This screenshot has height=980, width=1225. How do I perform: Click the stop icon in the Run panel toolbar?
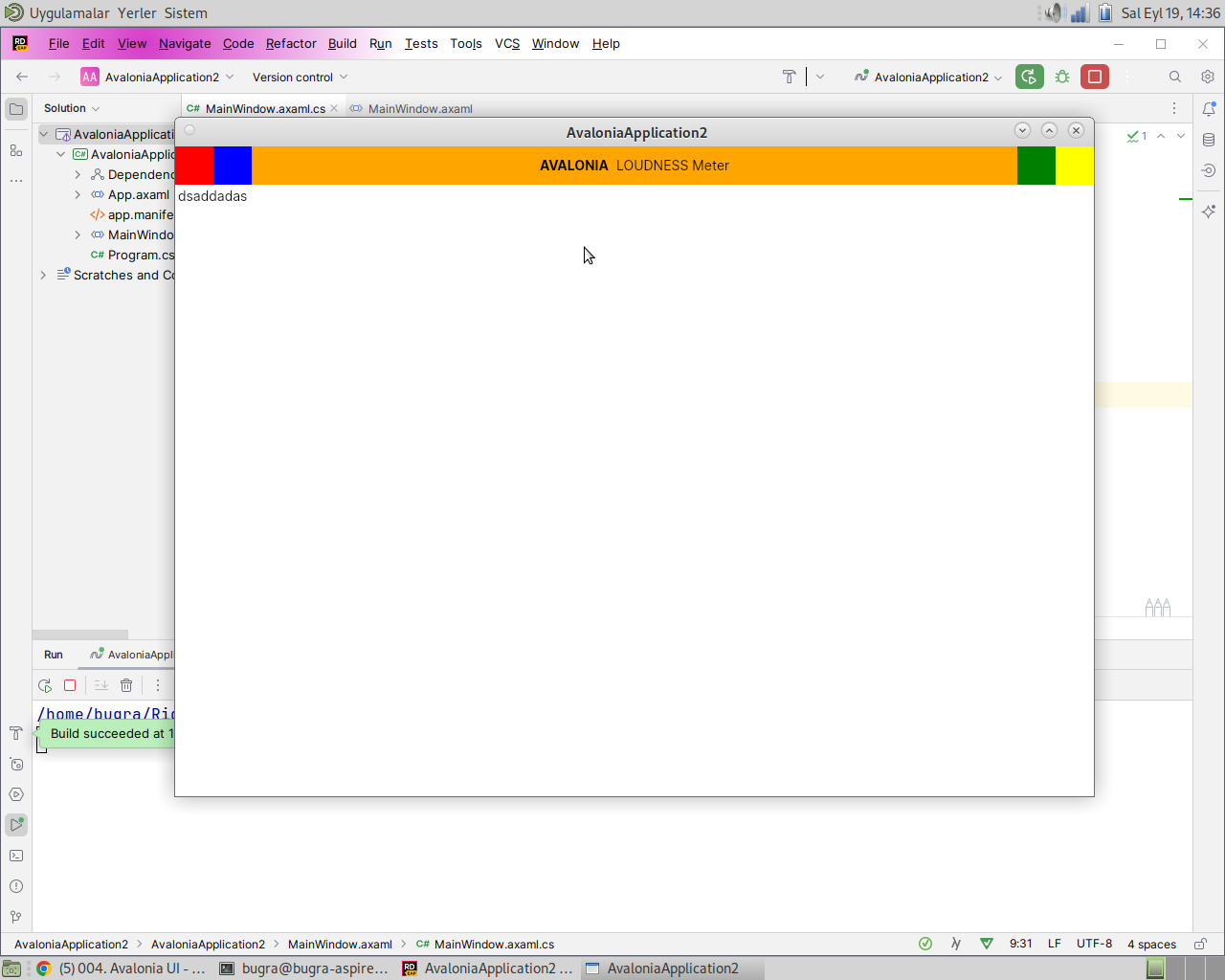coord(70,685)
